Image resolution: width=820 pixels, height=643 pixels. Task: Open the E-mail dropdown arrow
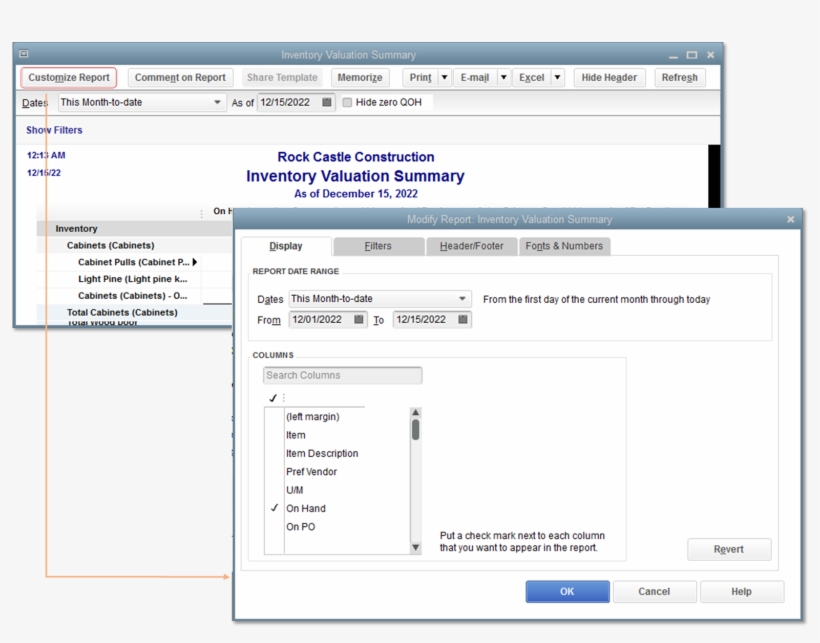coord(503,77)
